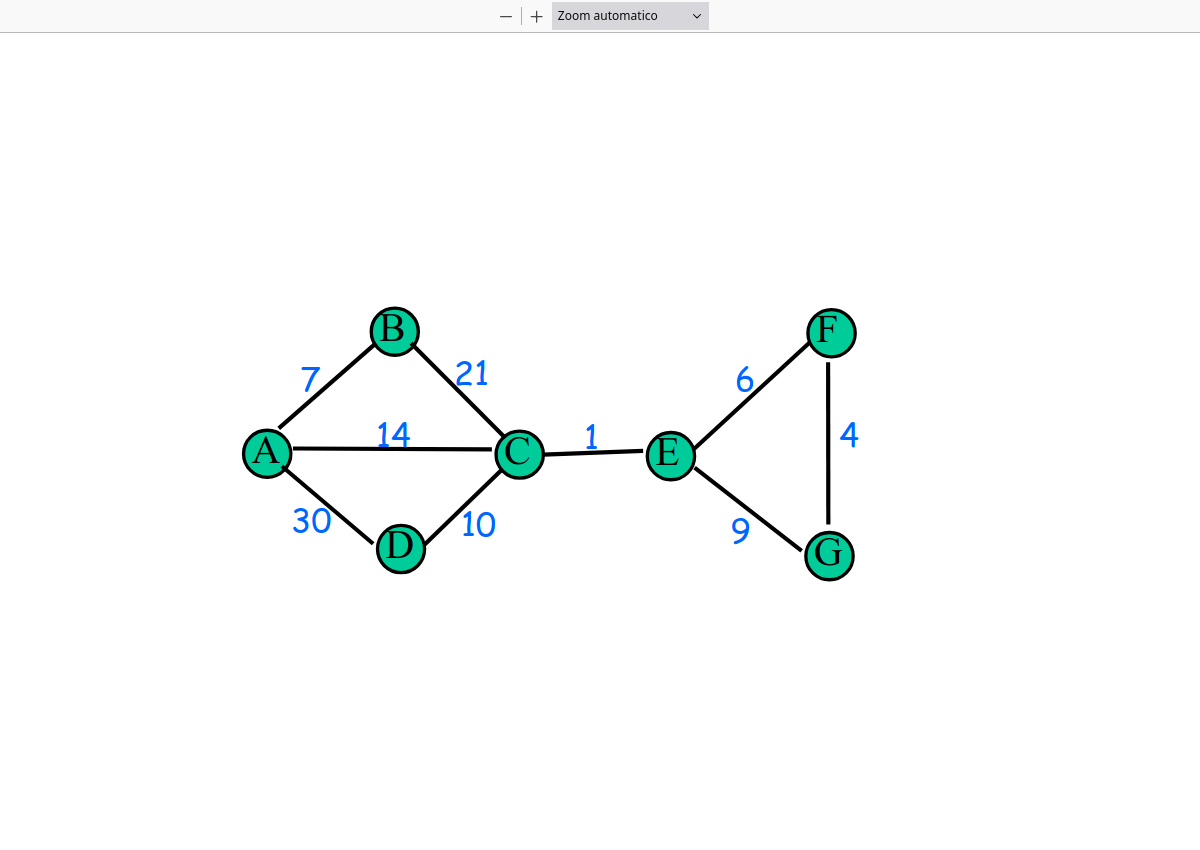Click edge weight 30 label
Image resolution: width=1200 pixels, height=850 pixels.
(312, 521)
